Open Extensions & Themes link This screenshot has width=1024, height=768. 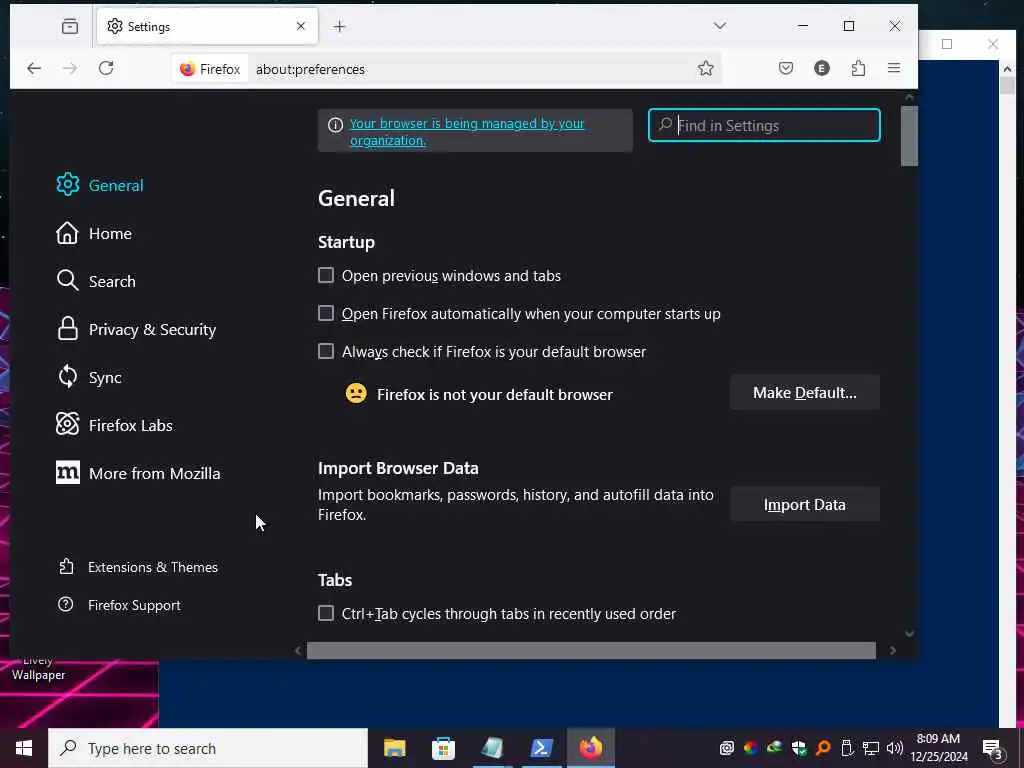pos(138,568)
